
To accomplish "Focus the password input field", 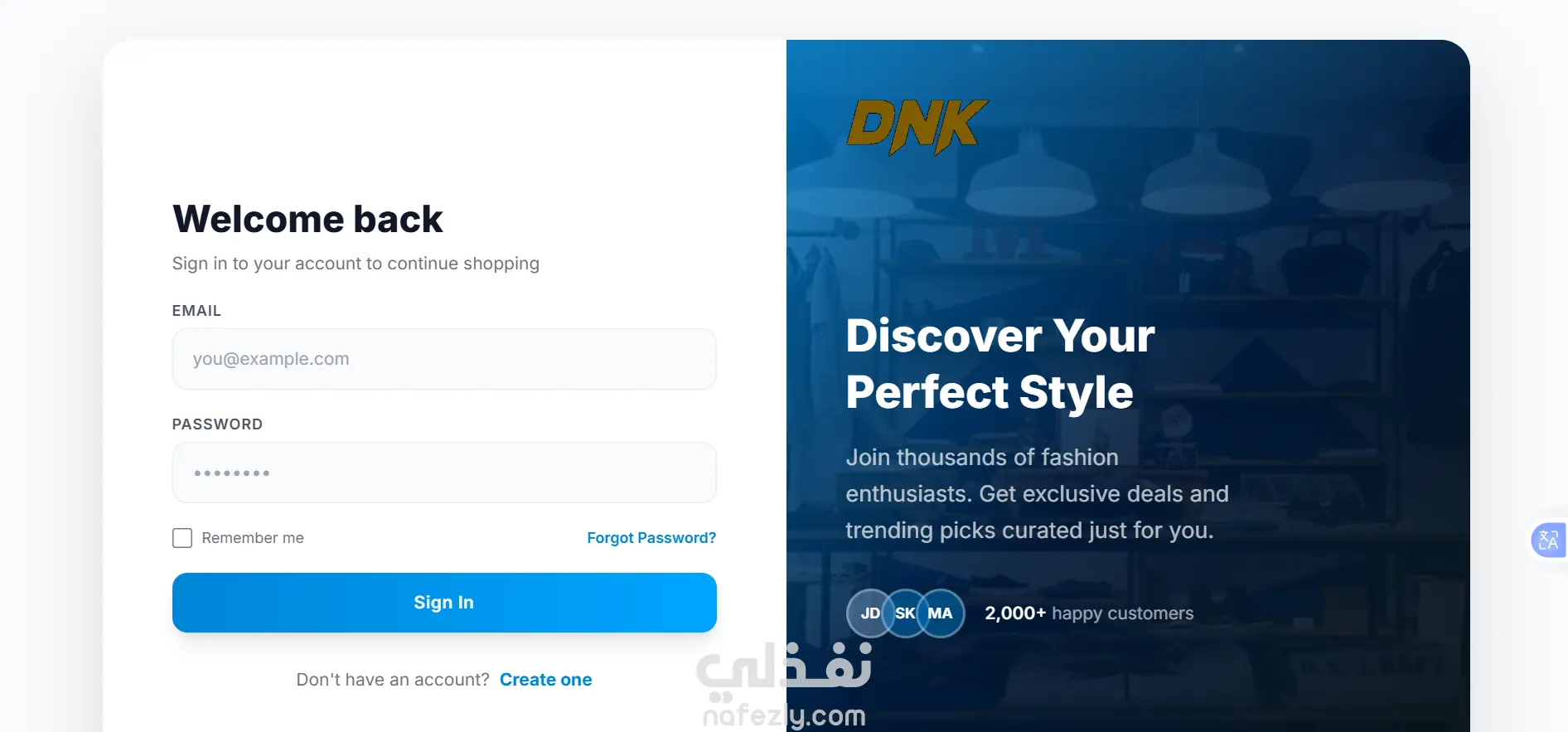I will (444, 473).
